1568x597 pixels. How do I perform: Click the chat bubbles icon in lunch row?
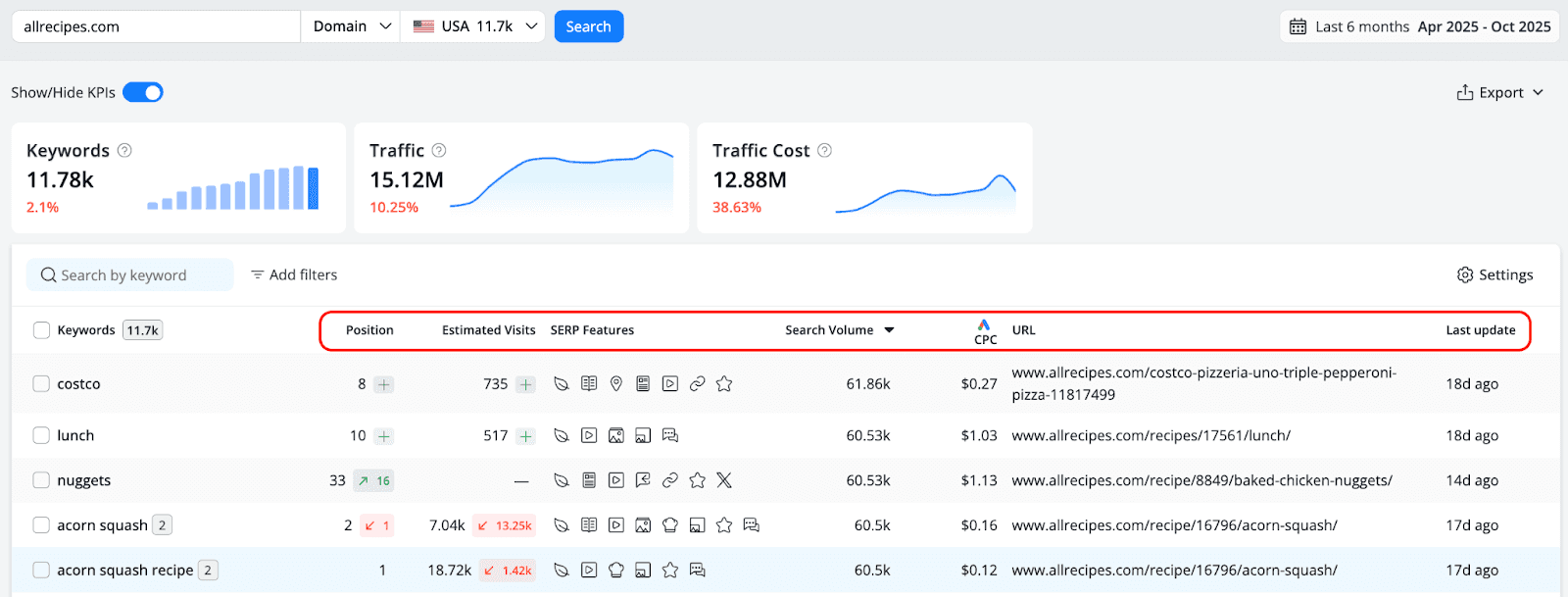pyautogui.click(x=670, y=435)
